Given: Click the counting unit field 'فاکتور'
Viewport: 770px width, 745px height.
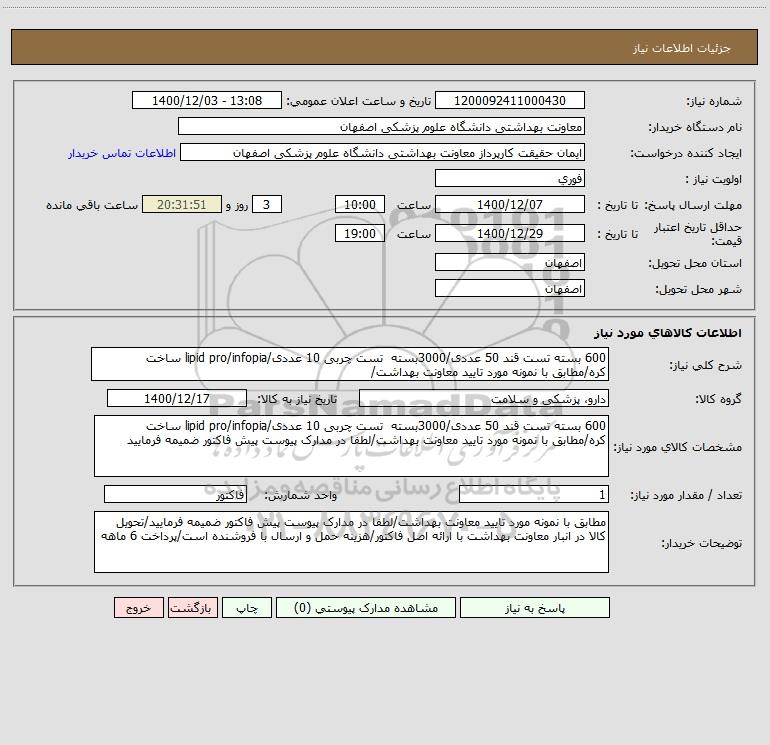Looking at the screenshot, I should coord(175,494).
